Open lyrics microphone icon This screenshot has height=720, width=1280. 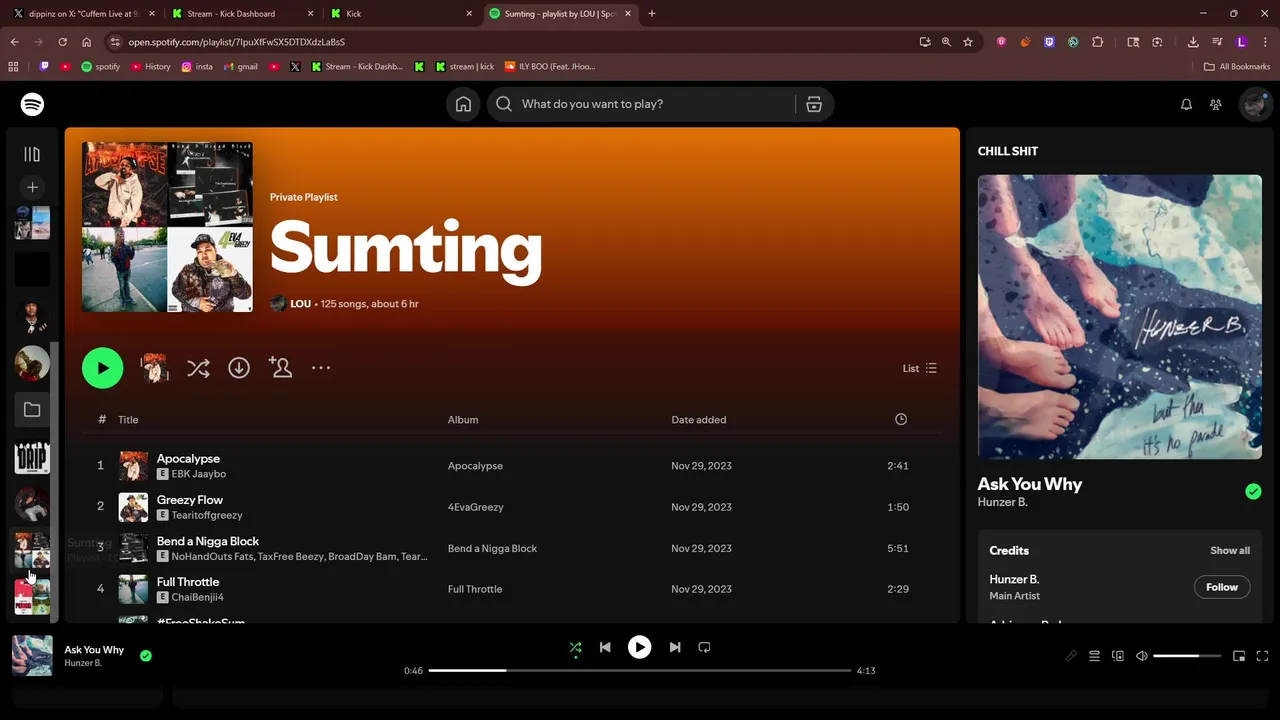pos(1071,656)
